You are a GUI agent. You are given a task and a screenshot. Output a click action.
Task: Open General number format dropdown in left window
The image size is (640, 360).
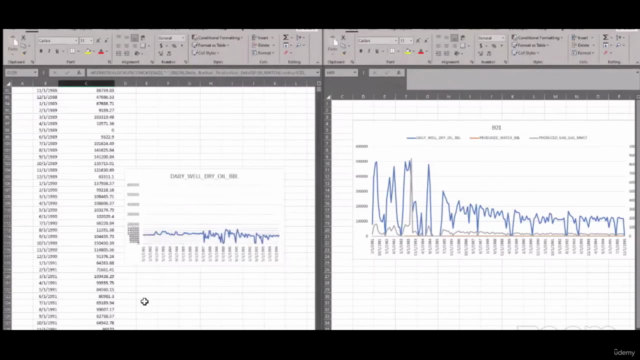click(183, 38)
